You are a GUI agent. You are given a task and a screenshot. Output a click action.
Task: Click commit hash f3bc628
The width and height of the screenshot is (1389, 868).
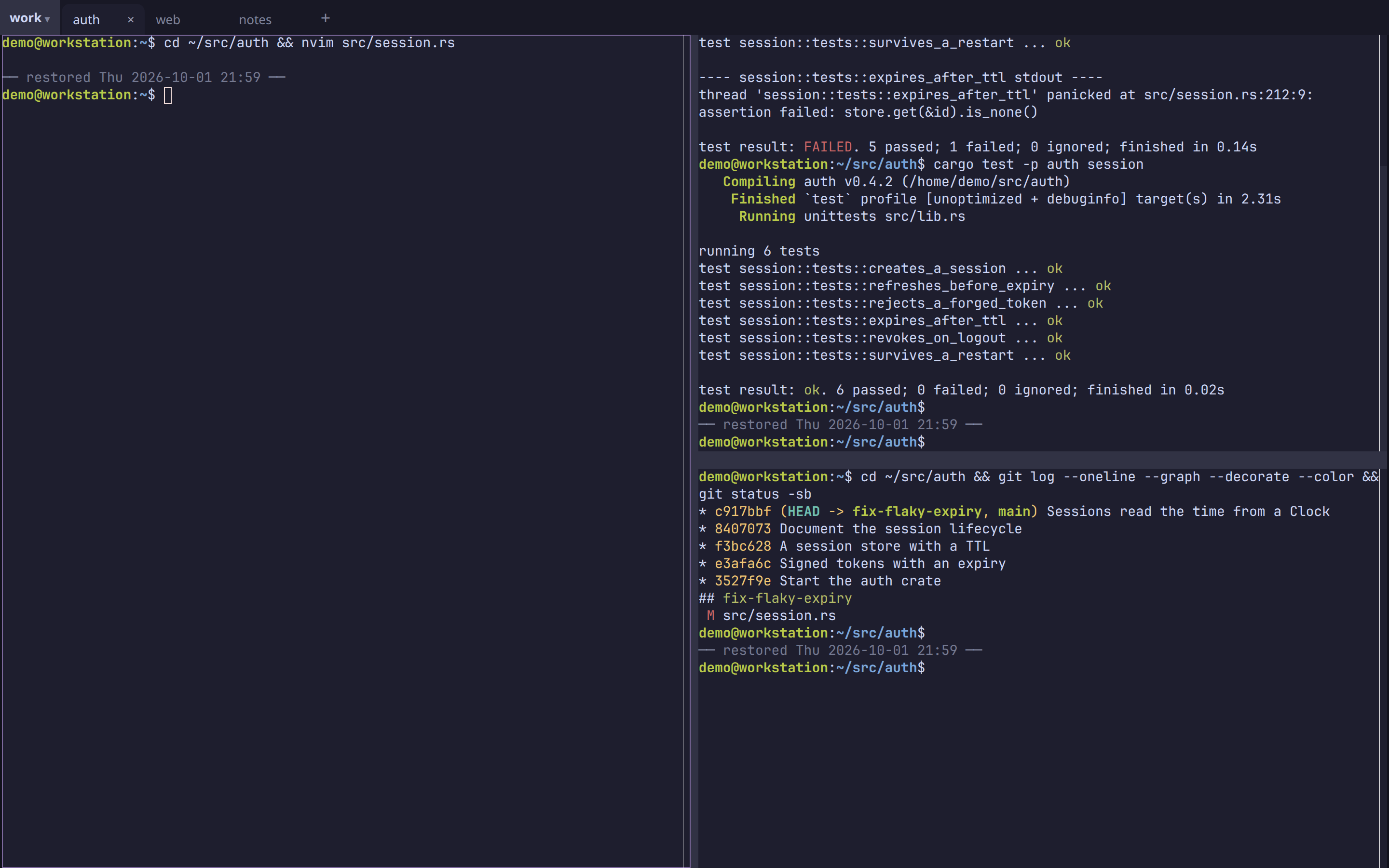click(x=743, y=546)
